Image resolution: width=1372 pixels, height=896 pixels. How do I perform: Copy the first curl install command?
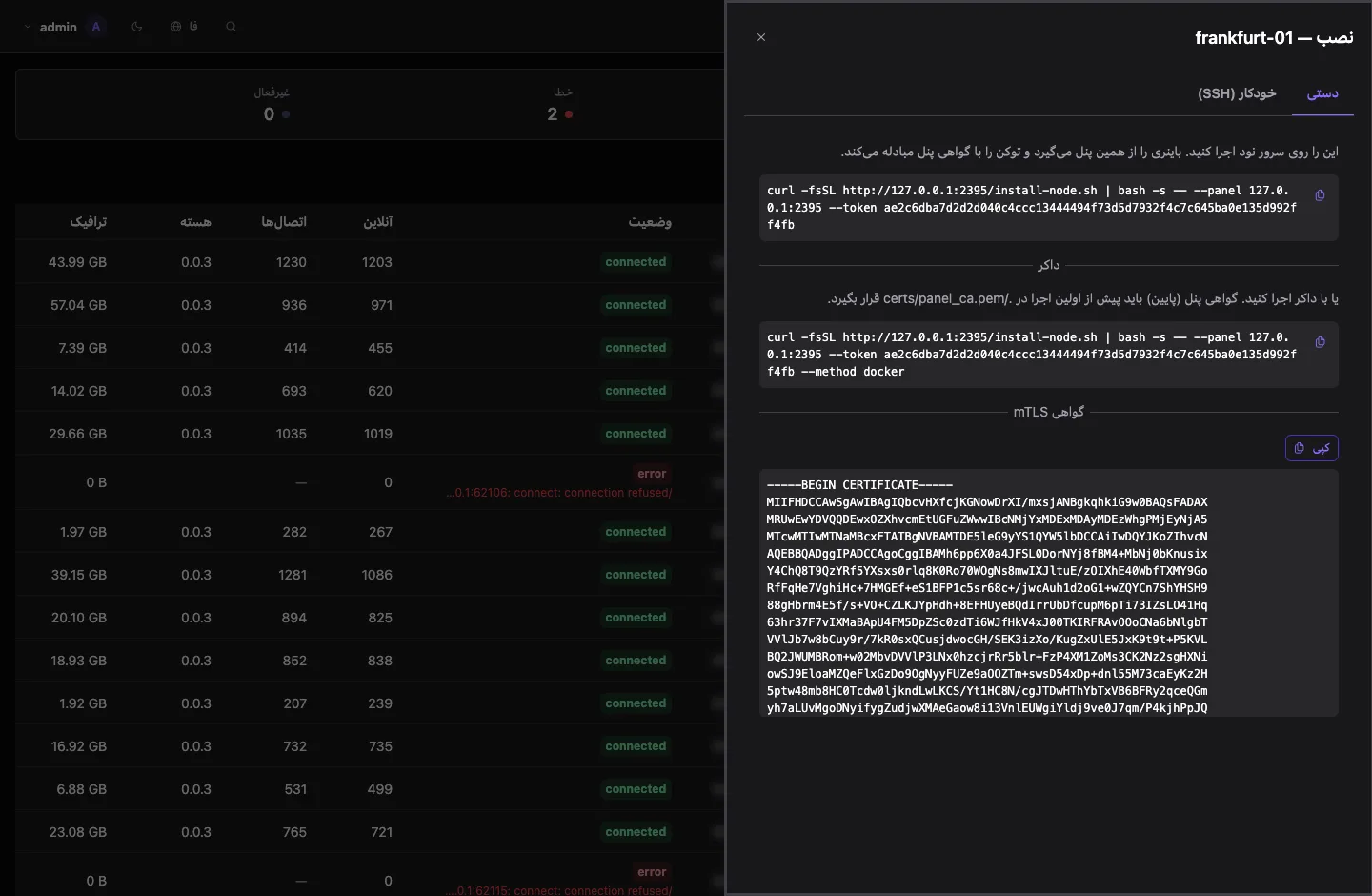coord(1320,195)
